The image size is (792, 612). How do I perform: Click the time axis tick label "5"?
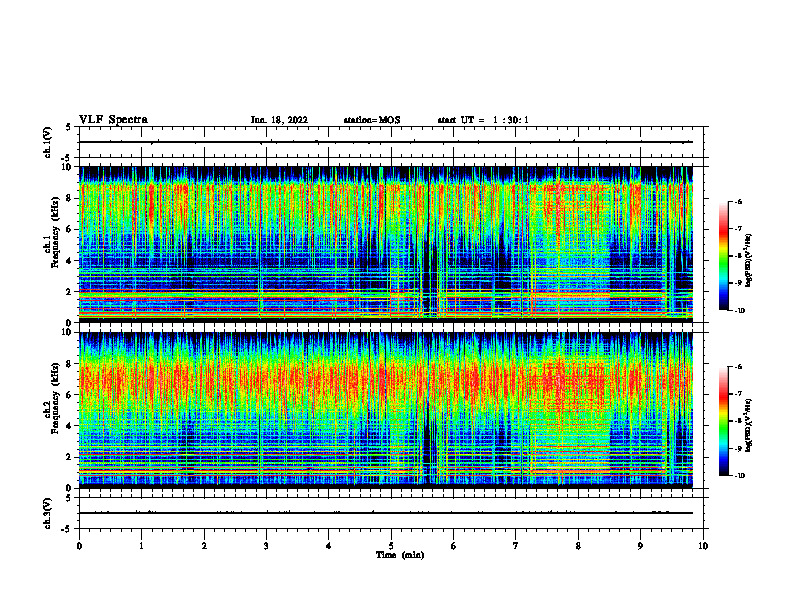pos(391,546)
